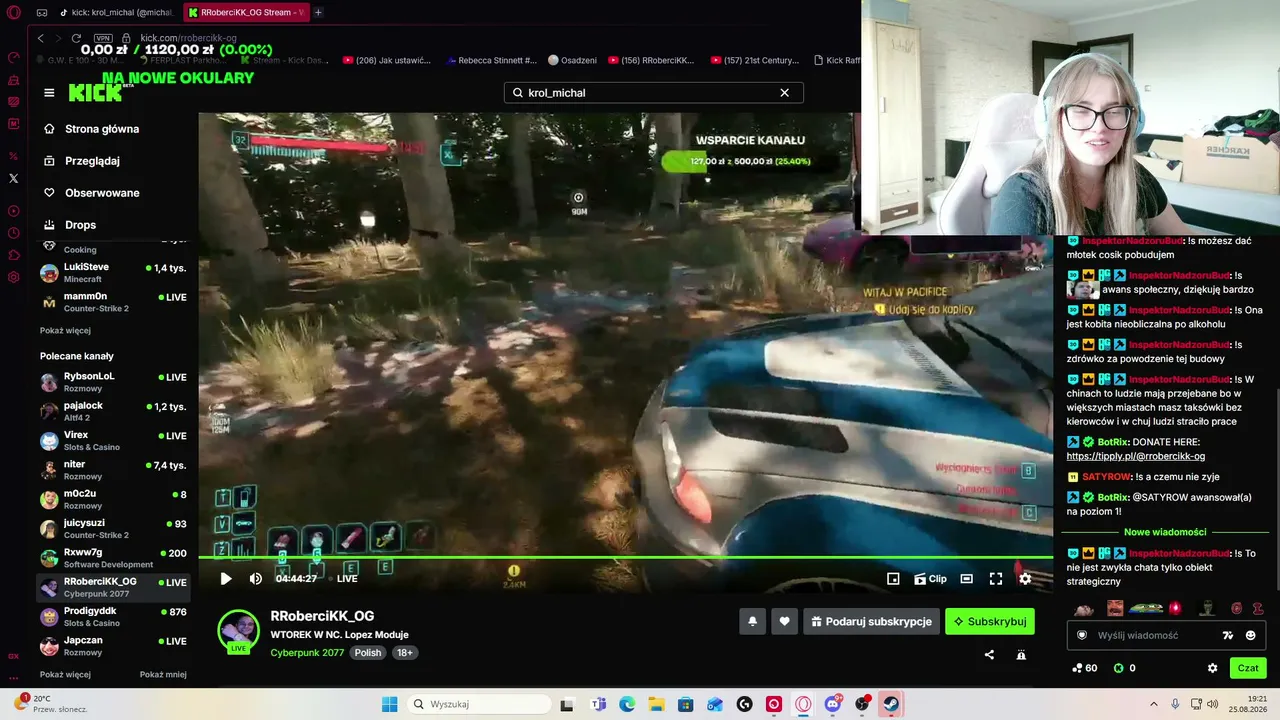The width and height of the screenshot is (1280, 720).
Task: Open X (Twitter) in Opera sidebar
Action: pyautogui.click(x=13, y=178)
